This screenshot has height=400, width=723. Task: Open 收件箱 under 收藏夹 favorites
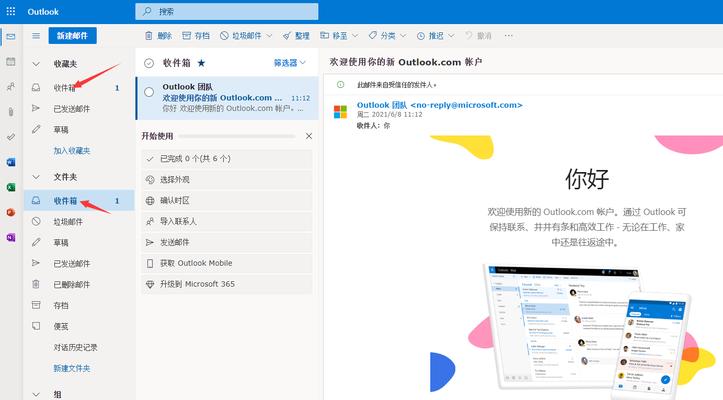click(x=79, y=88)
